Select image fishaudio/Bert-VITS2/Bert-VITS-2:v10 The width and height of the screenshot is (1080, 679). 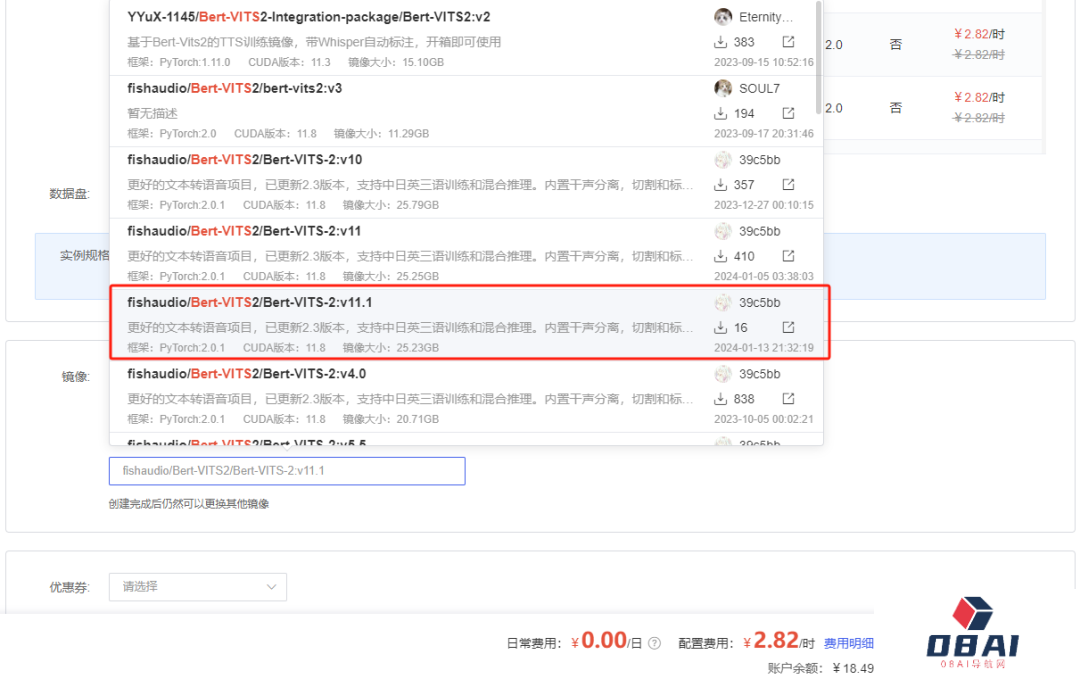click(466, 182)
